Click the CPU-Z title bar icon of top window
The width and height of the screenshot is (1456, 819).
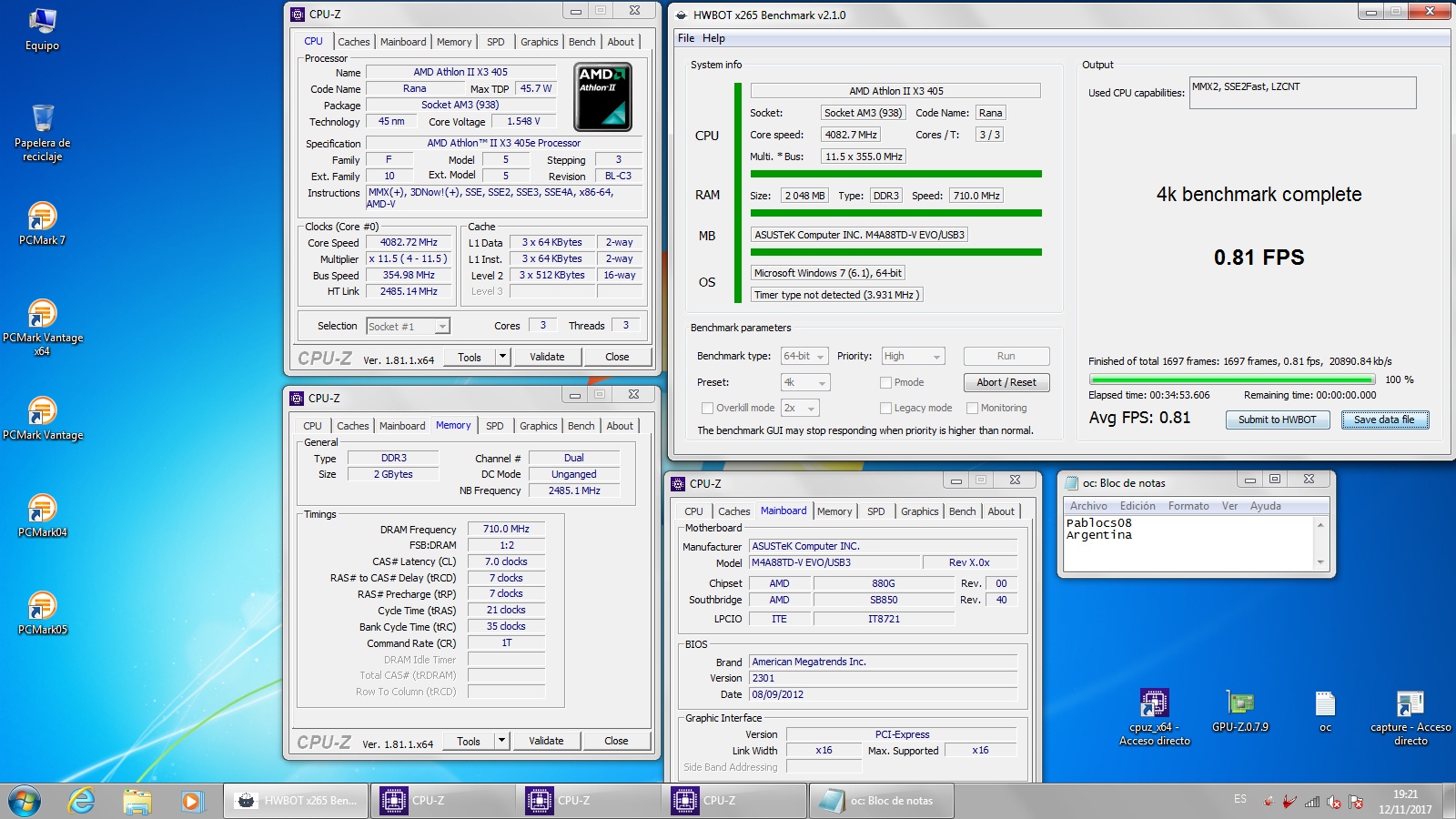pyautogui.click(x=297, y=14)
